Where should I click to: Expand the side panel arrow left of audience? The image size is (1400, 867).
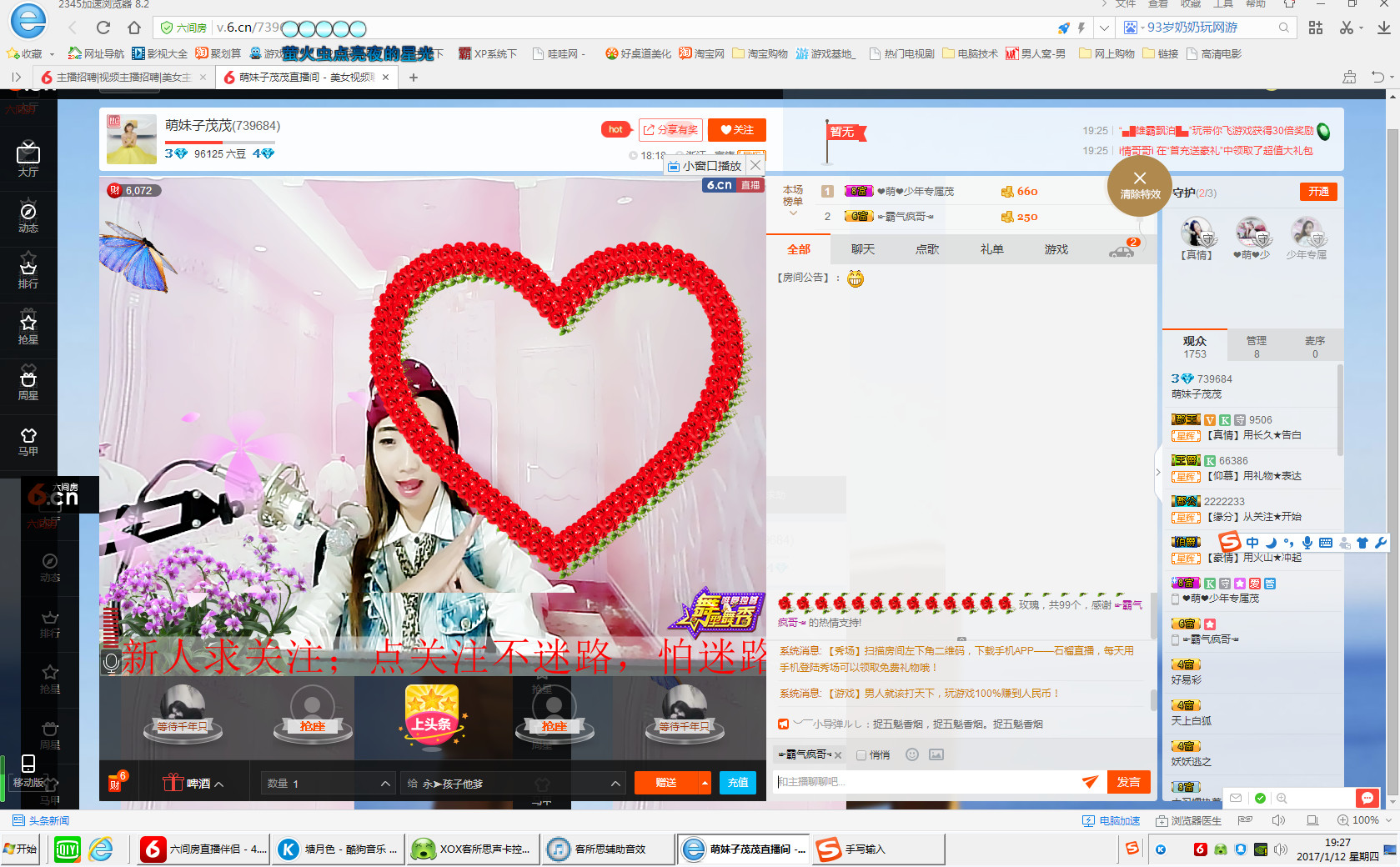pos(1158,473)
